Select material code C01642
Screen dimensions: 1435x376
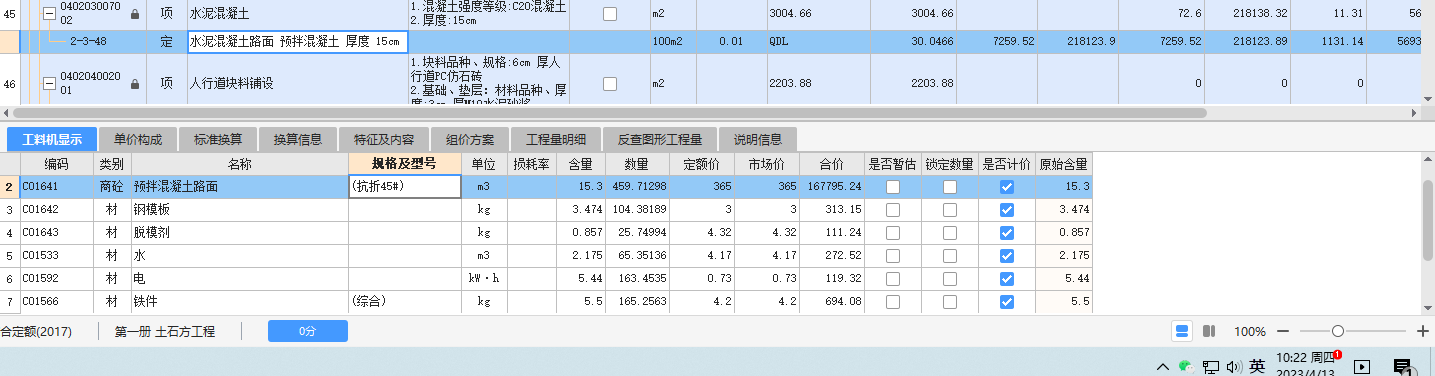point(57,210)
